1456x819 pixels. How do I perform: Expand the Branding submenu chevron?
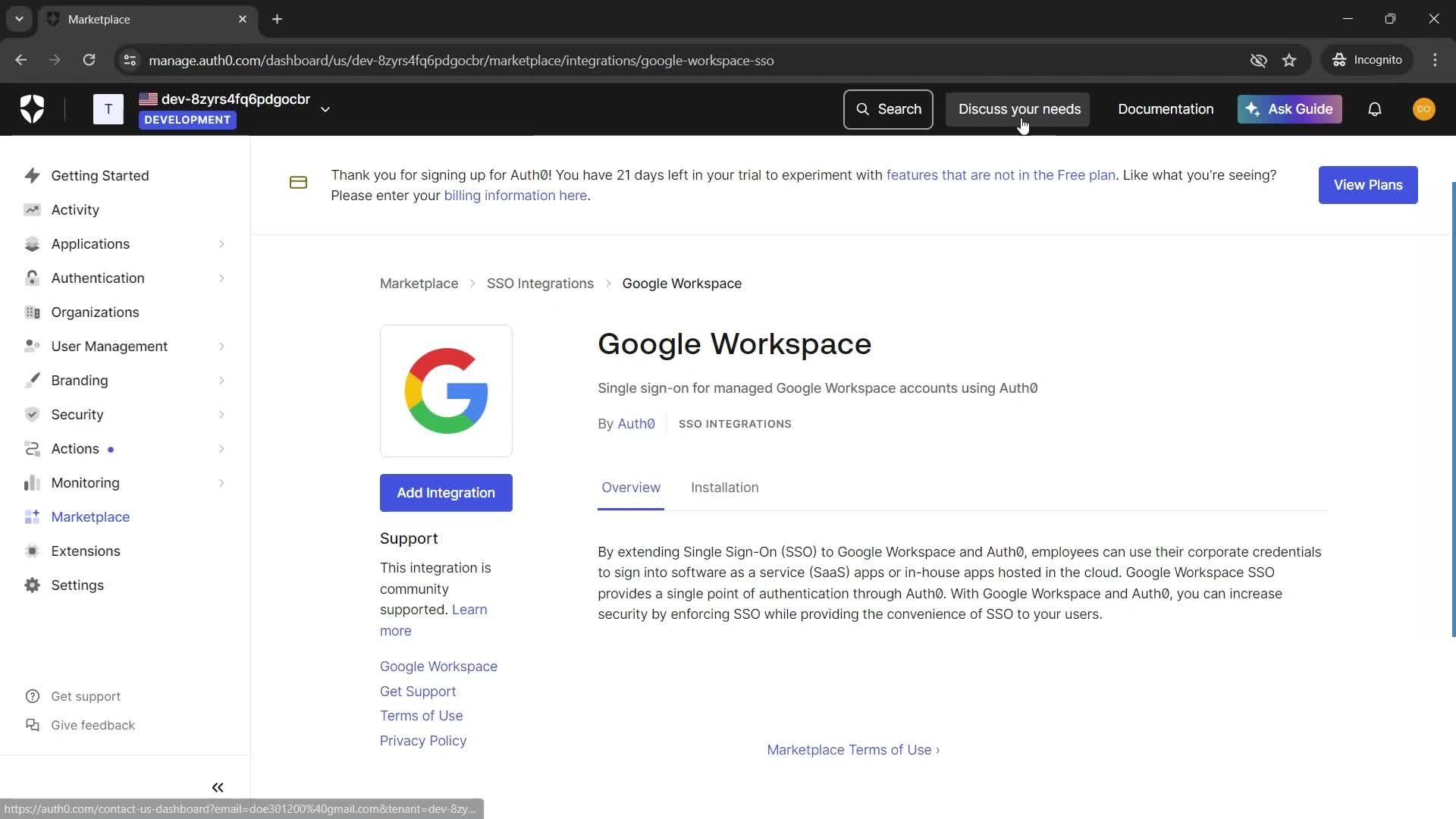click(x=221, y=381)
